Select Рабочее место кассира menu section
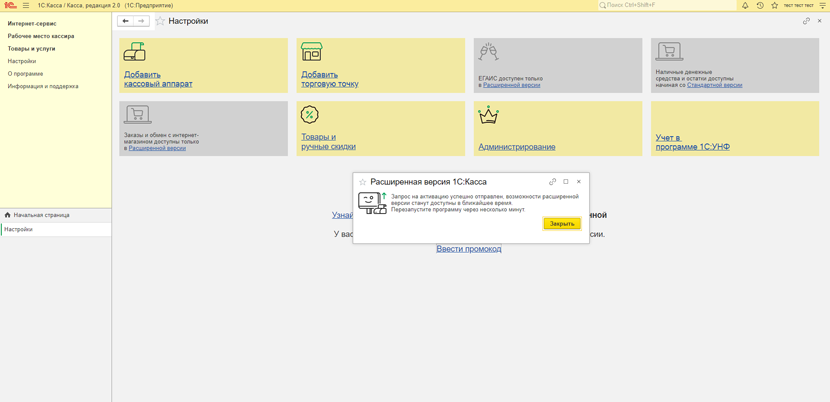This screenshot has width=830, height=402. (x=41, y=36)
